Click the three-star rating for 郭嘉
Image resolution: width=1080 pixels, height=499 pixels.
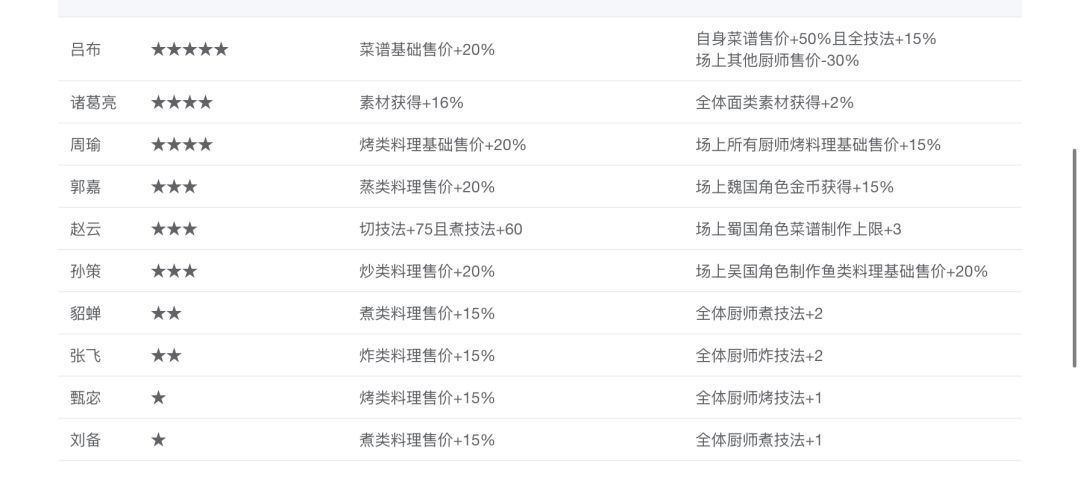[174, 187]
